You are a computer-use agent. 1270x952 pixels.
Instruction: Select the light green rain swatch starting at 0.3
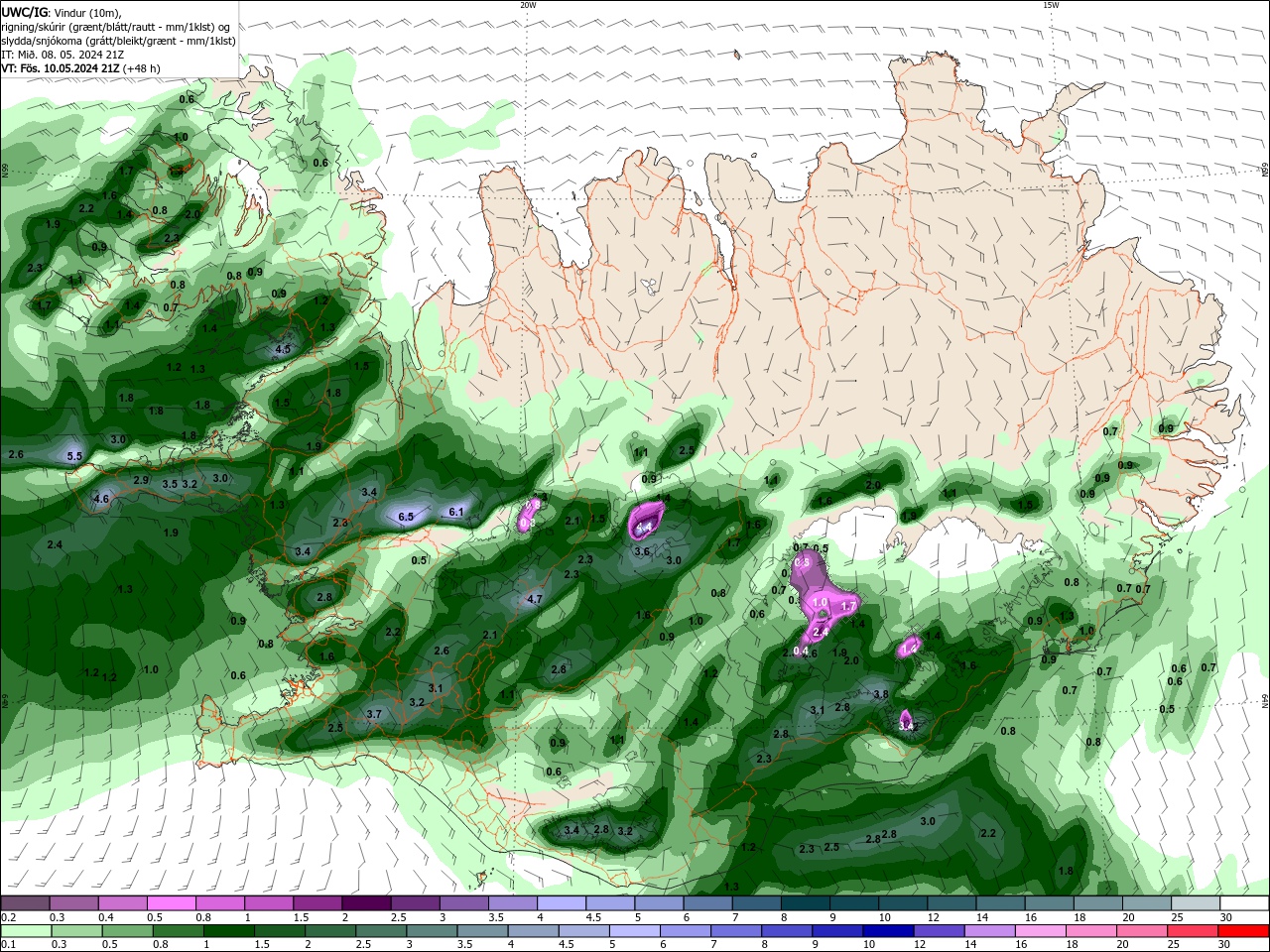click(x=76, y=931)
